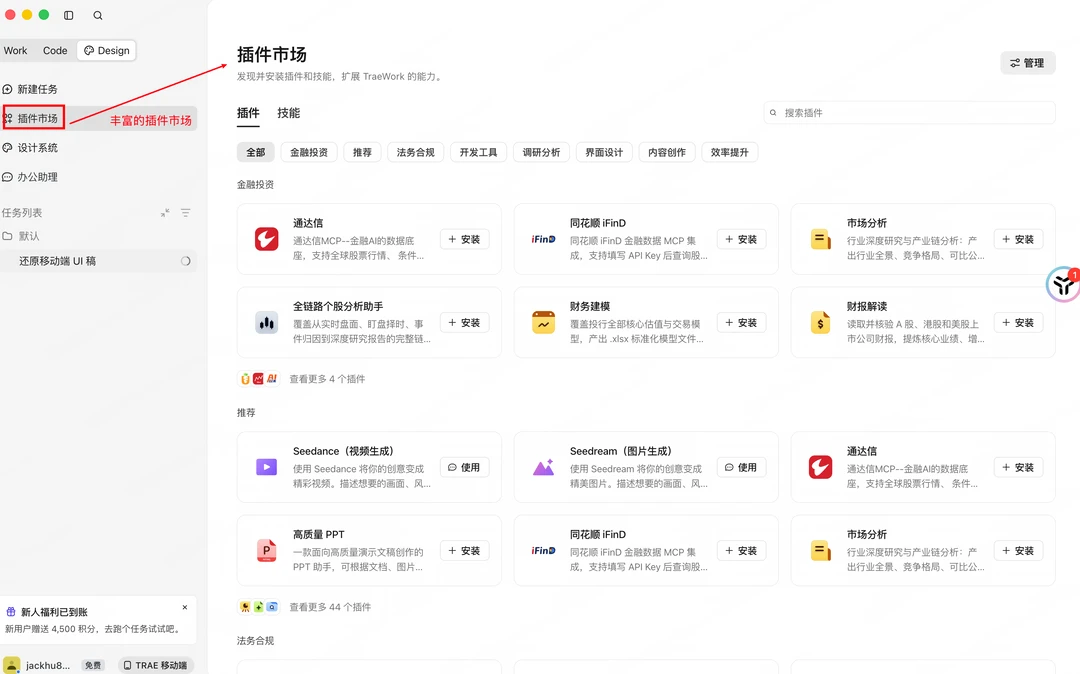
Task: Click 同花顺 iFinD logo in 推荐 section
Action: pos(543,550)
